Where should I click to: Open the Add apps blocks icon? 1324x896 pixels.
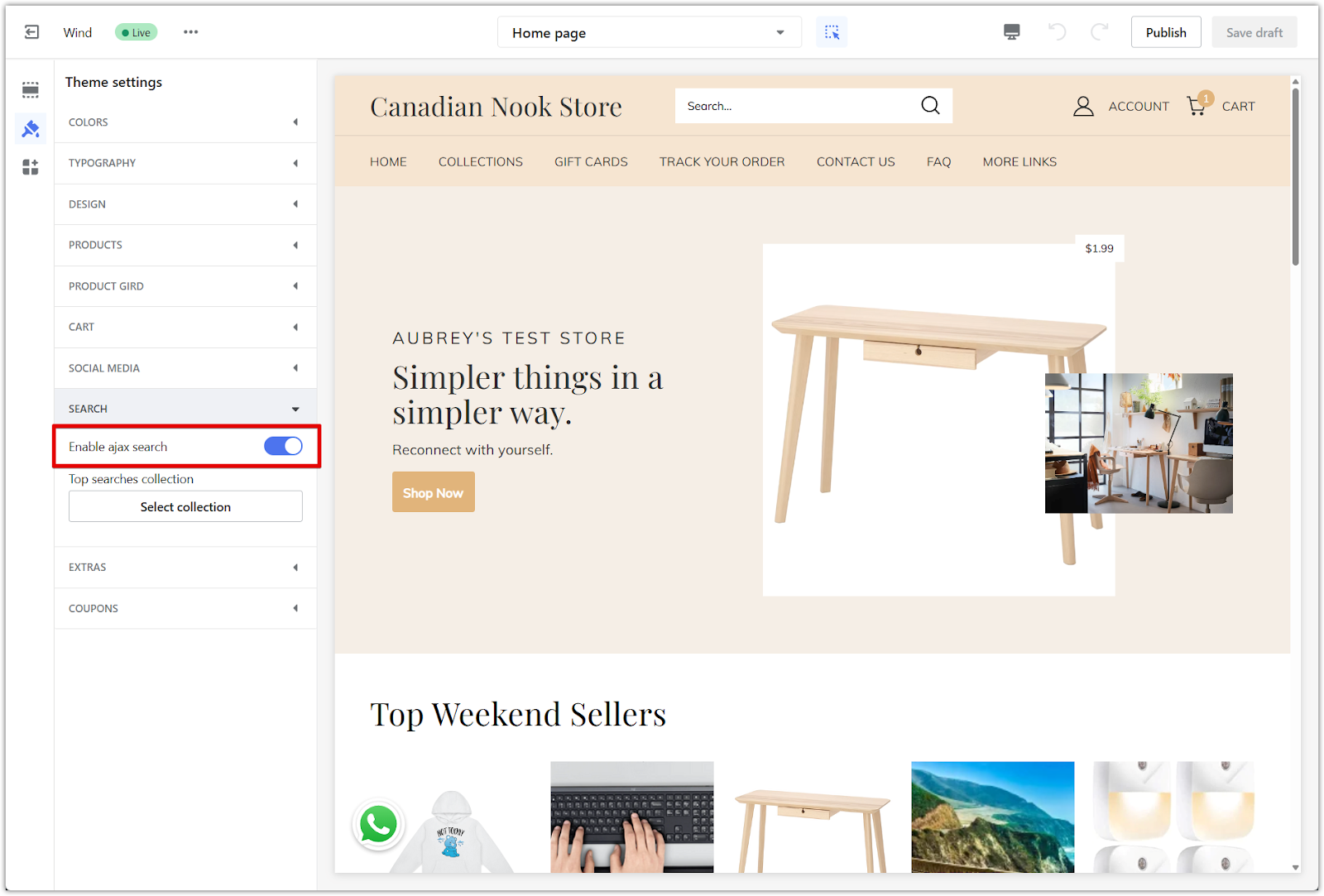point(31,168)
